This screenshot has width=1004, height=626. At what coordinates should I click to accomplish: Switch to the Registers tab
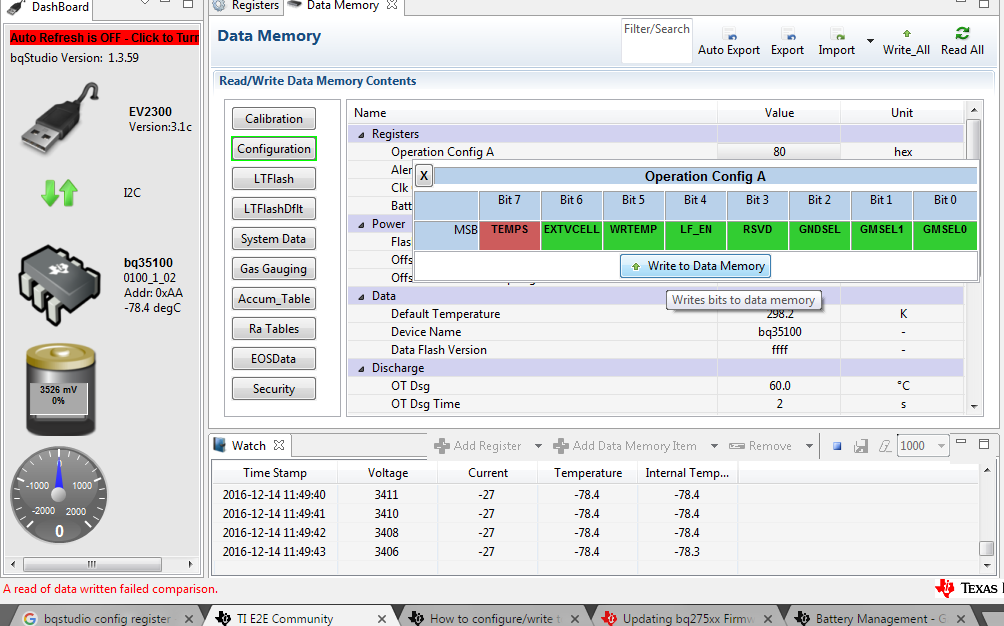pos(247,6)
